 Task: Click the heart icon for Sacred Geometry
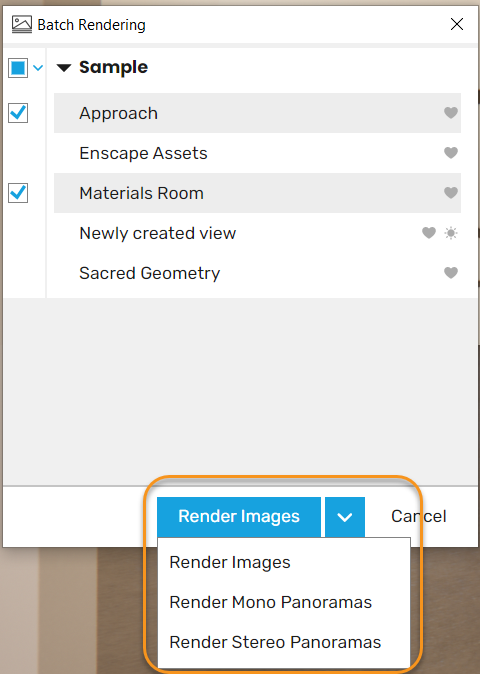(x=451, y=273)
